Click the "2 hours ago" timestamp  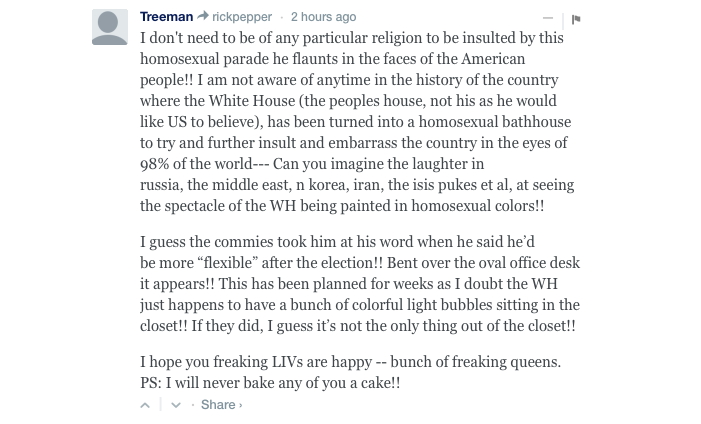pos(323,17)
